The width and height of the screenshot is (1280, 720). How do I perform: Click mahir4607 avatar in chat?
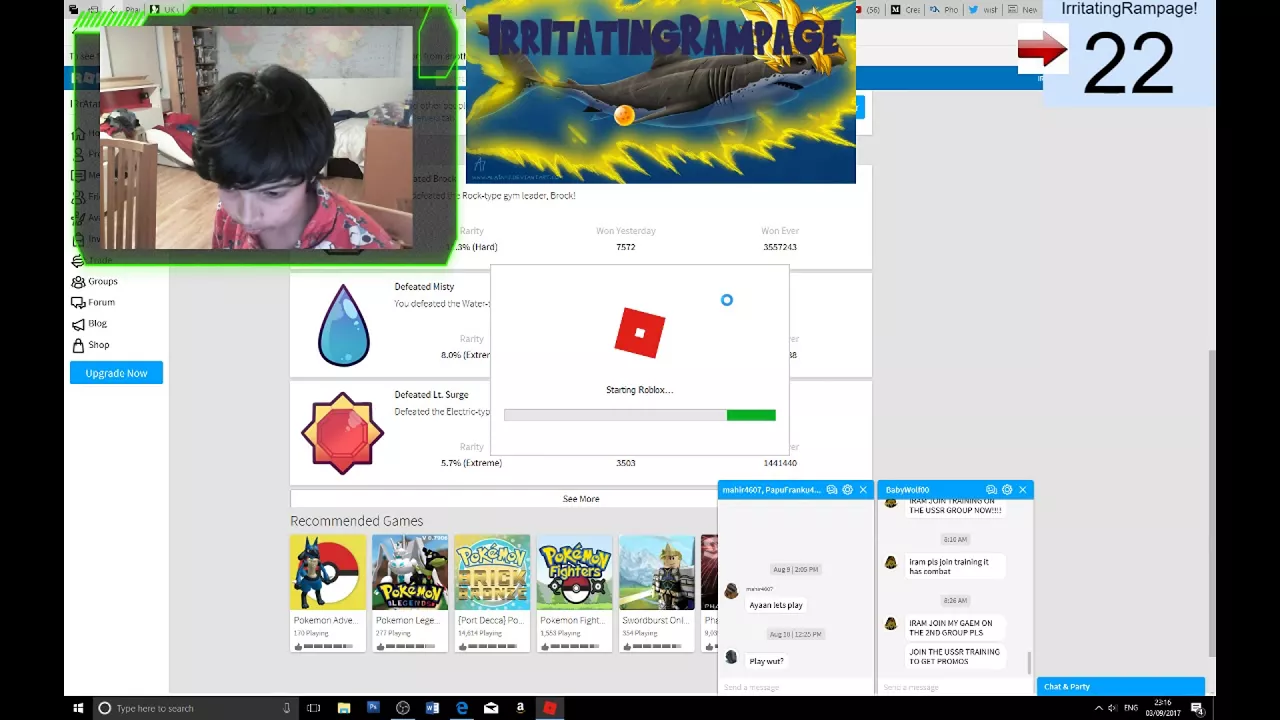[x=731, y=592]
